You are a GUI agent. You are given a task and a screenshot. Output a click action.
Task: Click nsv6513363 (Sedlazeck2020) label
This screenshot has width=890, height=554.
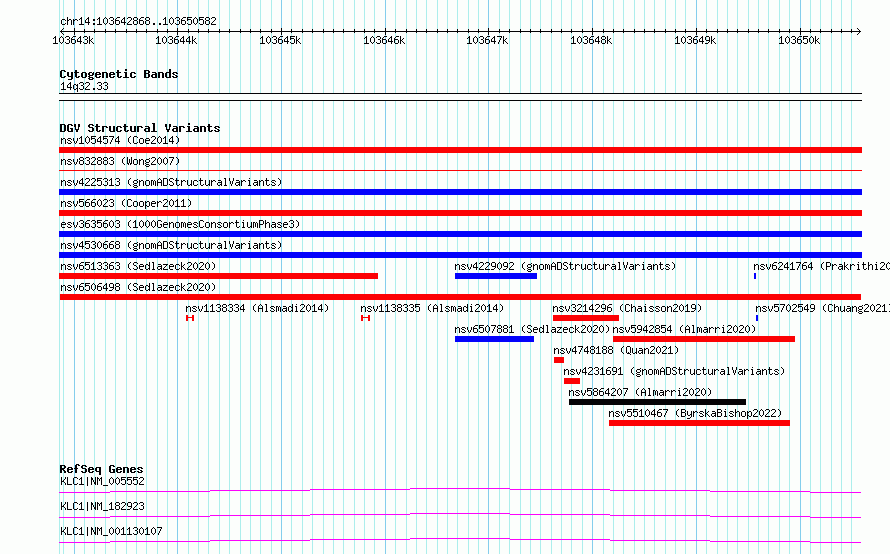click(x=138, y=266)
